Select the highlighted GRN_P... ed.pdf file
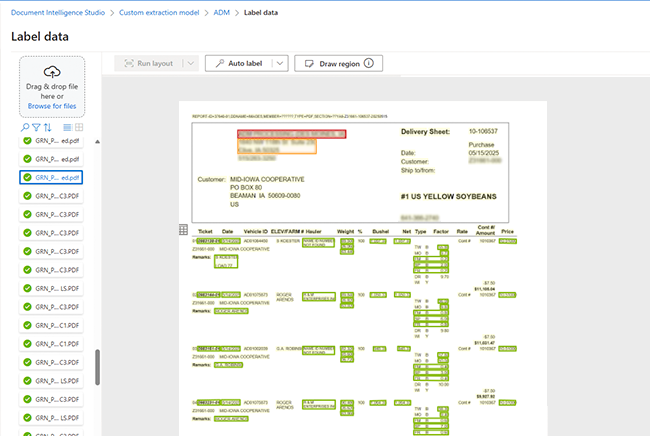 [x=51, y=177]
